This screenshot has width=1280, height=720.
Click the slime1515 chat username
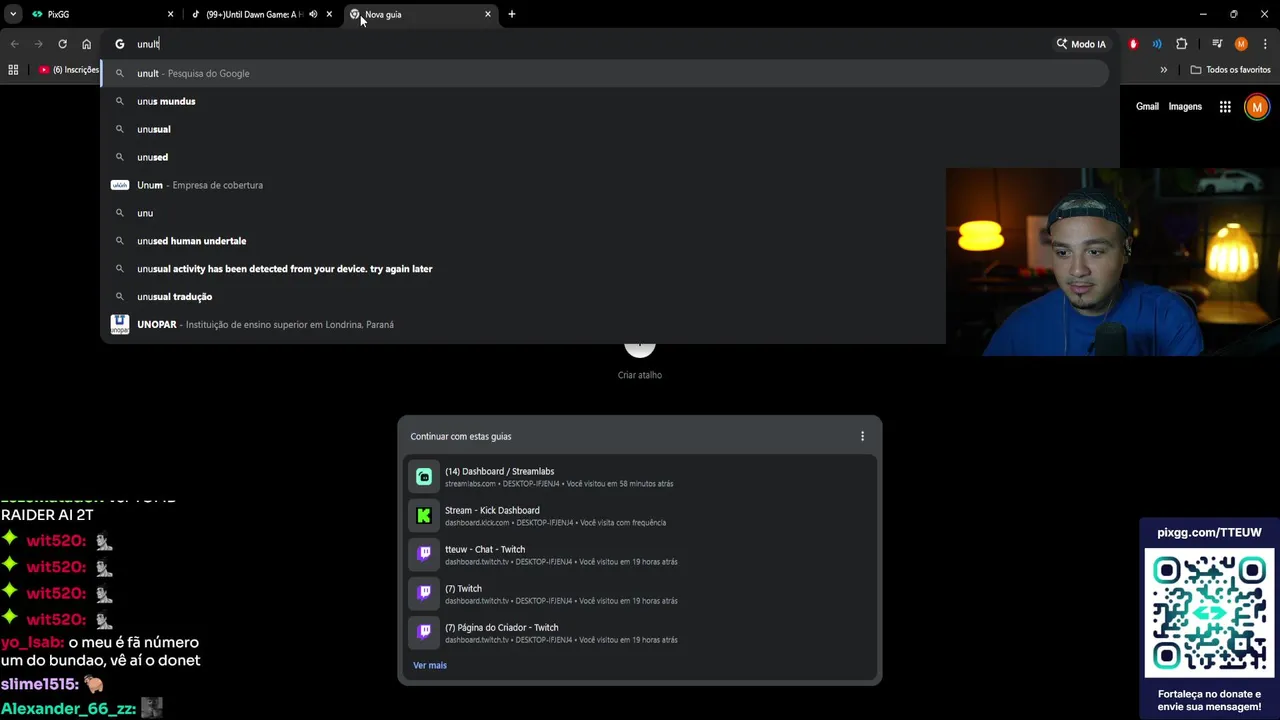click(x=37, y=684)
